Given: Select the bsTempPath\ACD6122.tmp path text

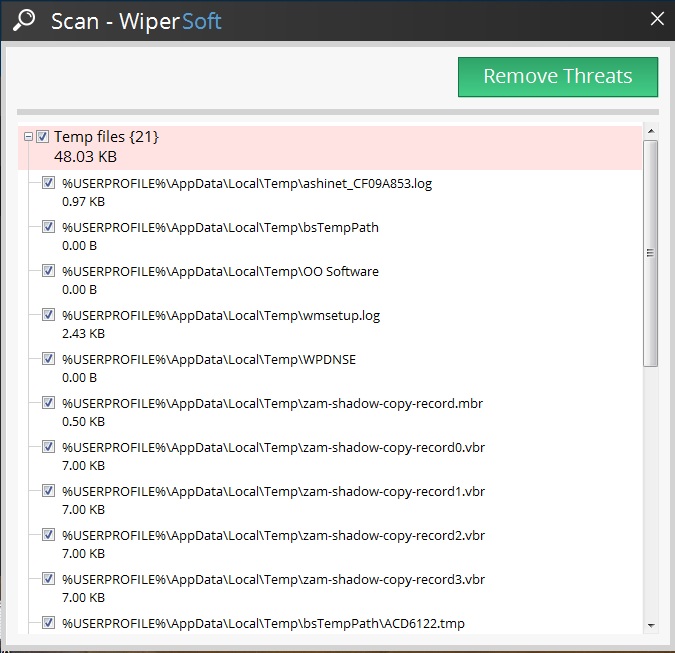Looking at the screenshot, I should [263, 624].
